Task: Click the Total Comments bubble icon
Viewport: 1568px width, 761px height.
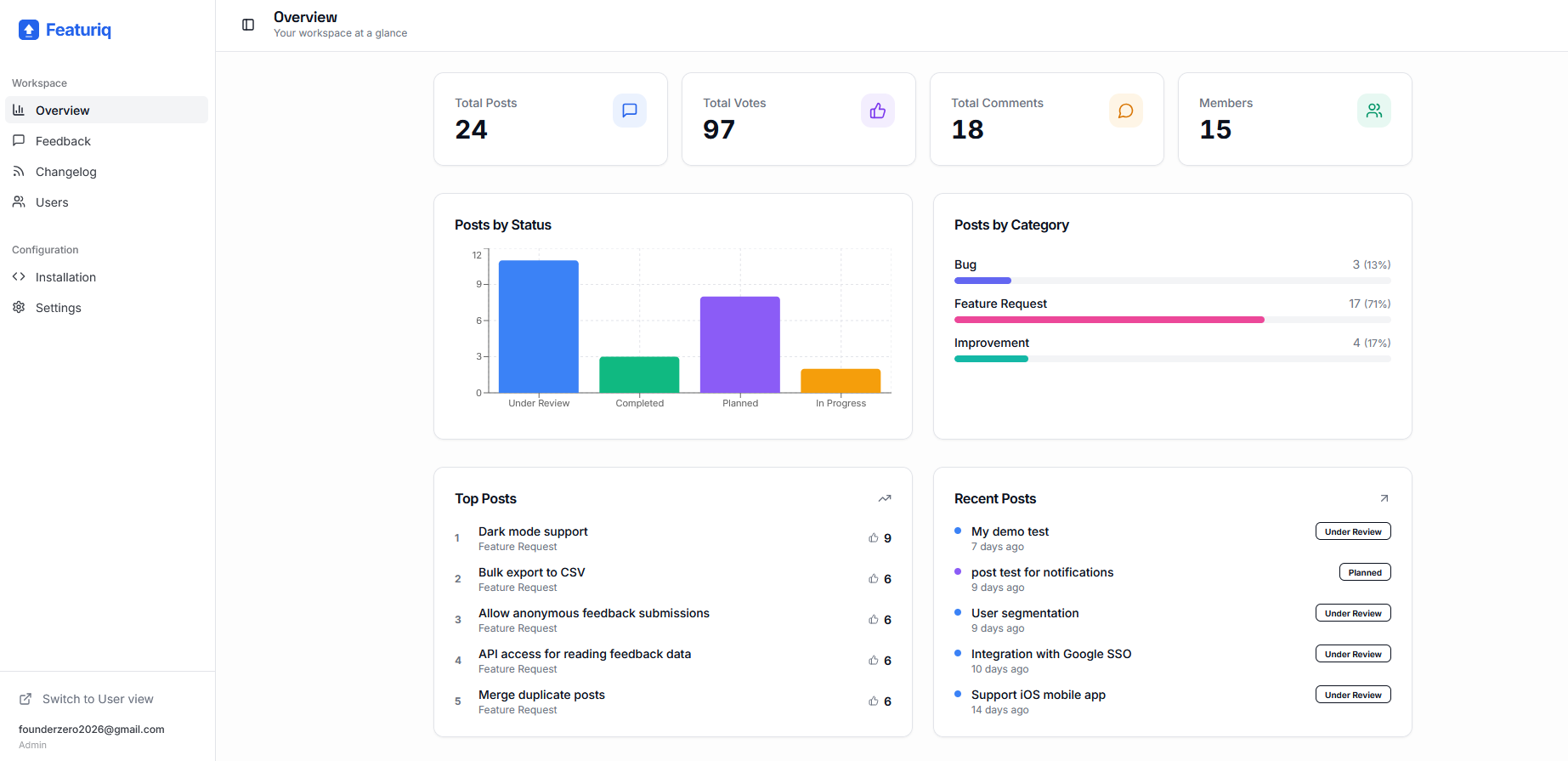Action: pos(1125,111)
